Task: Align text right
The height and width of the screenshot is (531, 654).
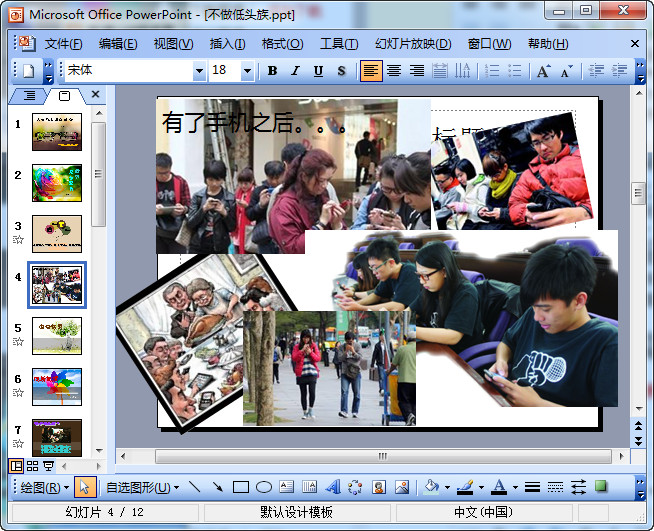Action: [417, 70]
